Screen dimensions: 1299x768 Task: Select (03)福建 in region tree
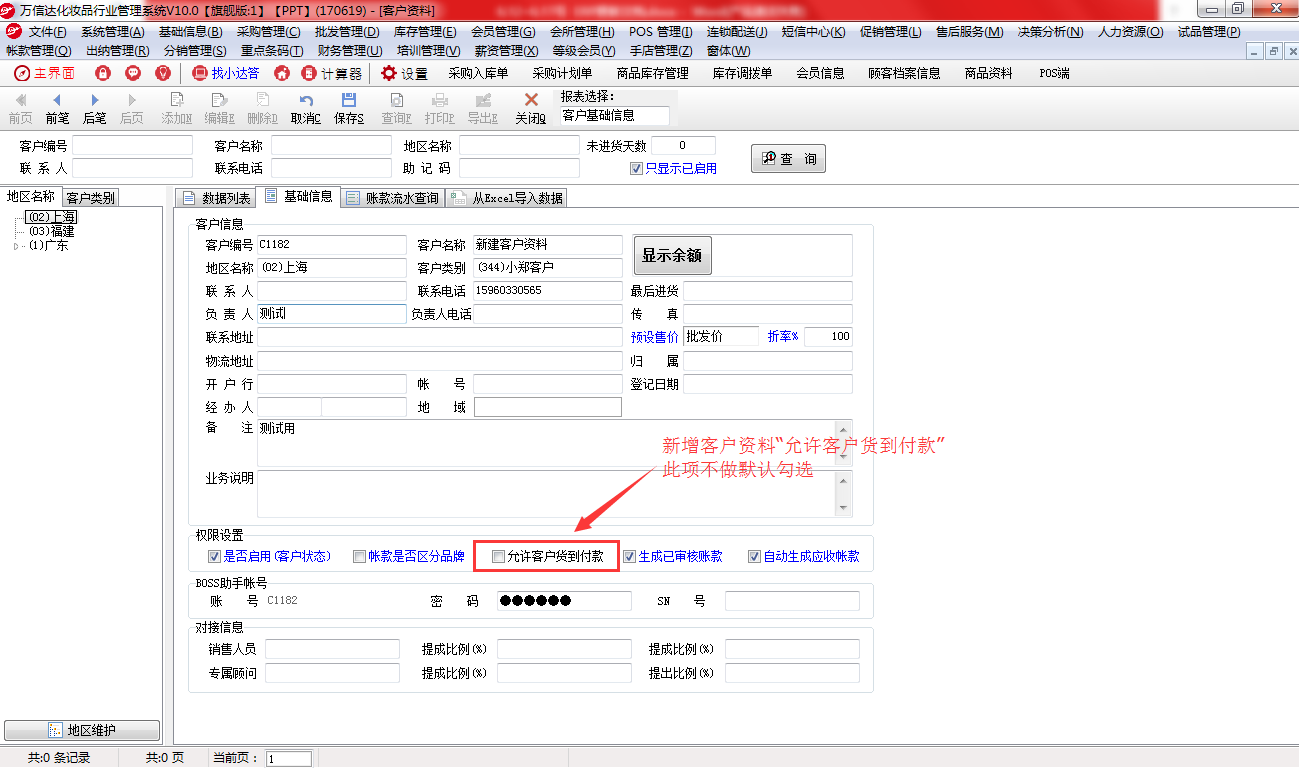tap(52, 231)
